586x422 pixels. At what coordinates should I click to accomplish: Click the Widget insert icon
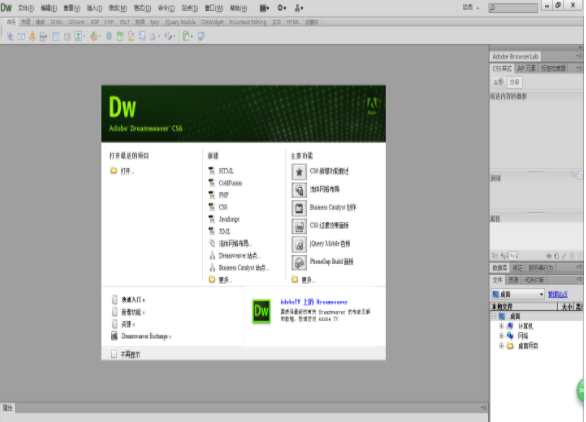[109, 36]
